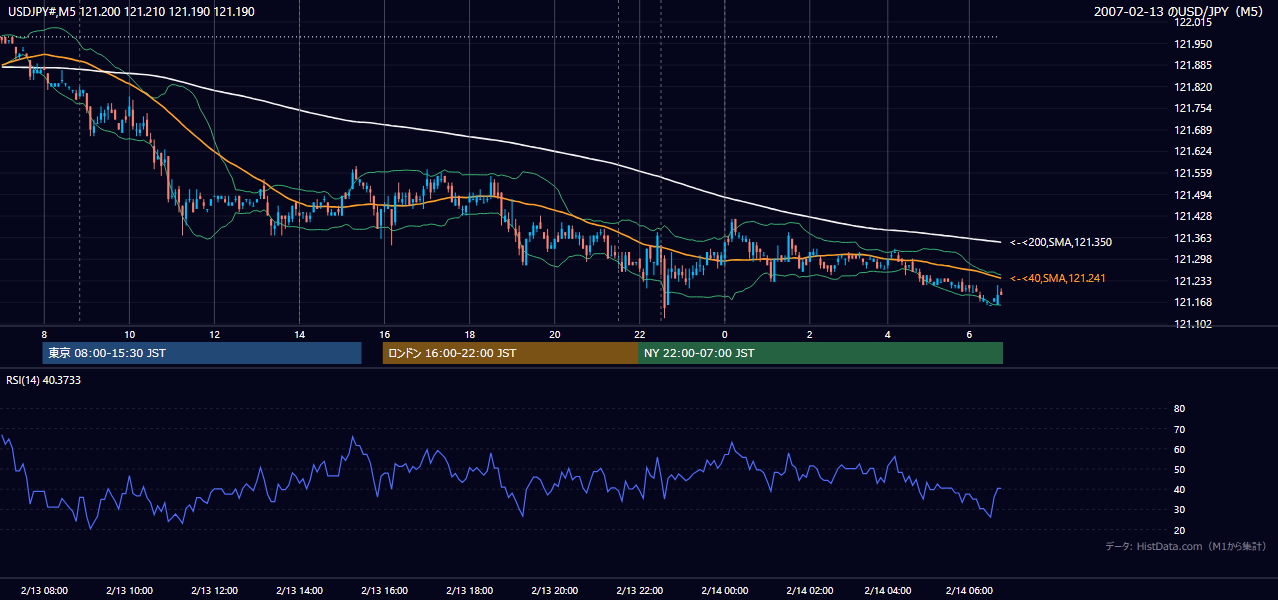Click RSI level 70 on scale

[x=1179, y=429]
